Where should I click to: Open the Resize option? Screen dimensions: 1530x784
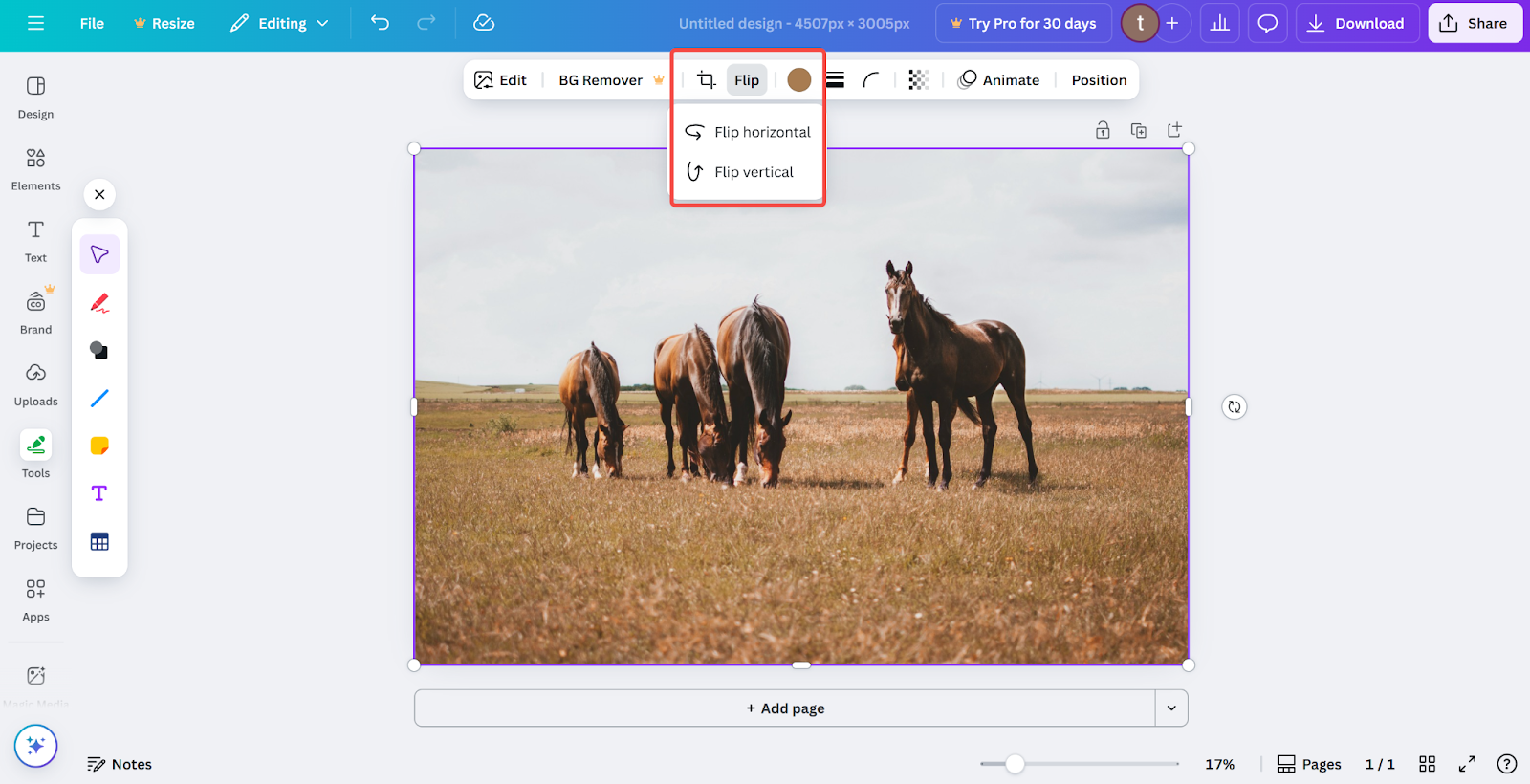pyautogui.click(x=164, y=23)
